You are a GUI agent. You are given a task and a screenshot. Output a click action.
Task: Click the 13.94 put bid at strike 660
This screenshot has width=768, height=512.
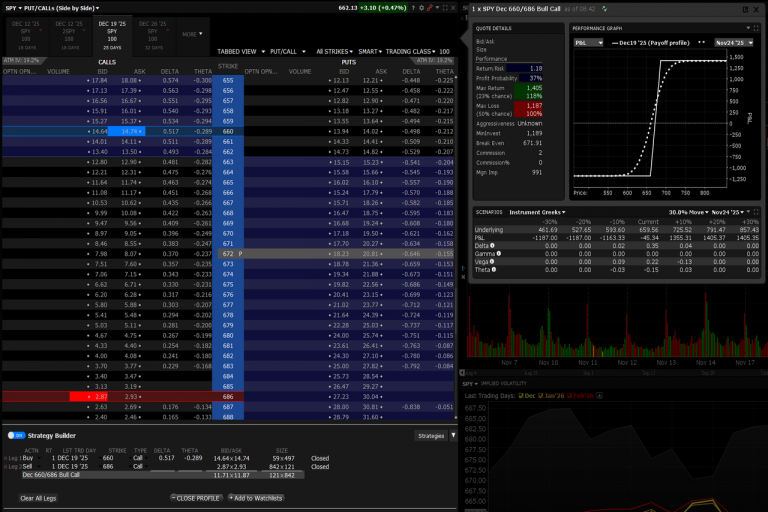pos(339,131)
